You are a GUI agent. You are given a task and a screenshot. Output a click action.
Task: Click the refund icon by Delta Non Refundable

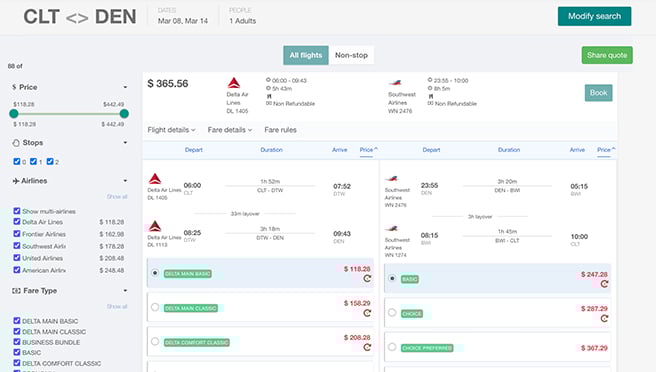tap(269, 103)
